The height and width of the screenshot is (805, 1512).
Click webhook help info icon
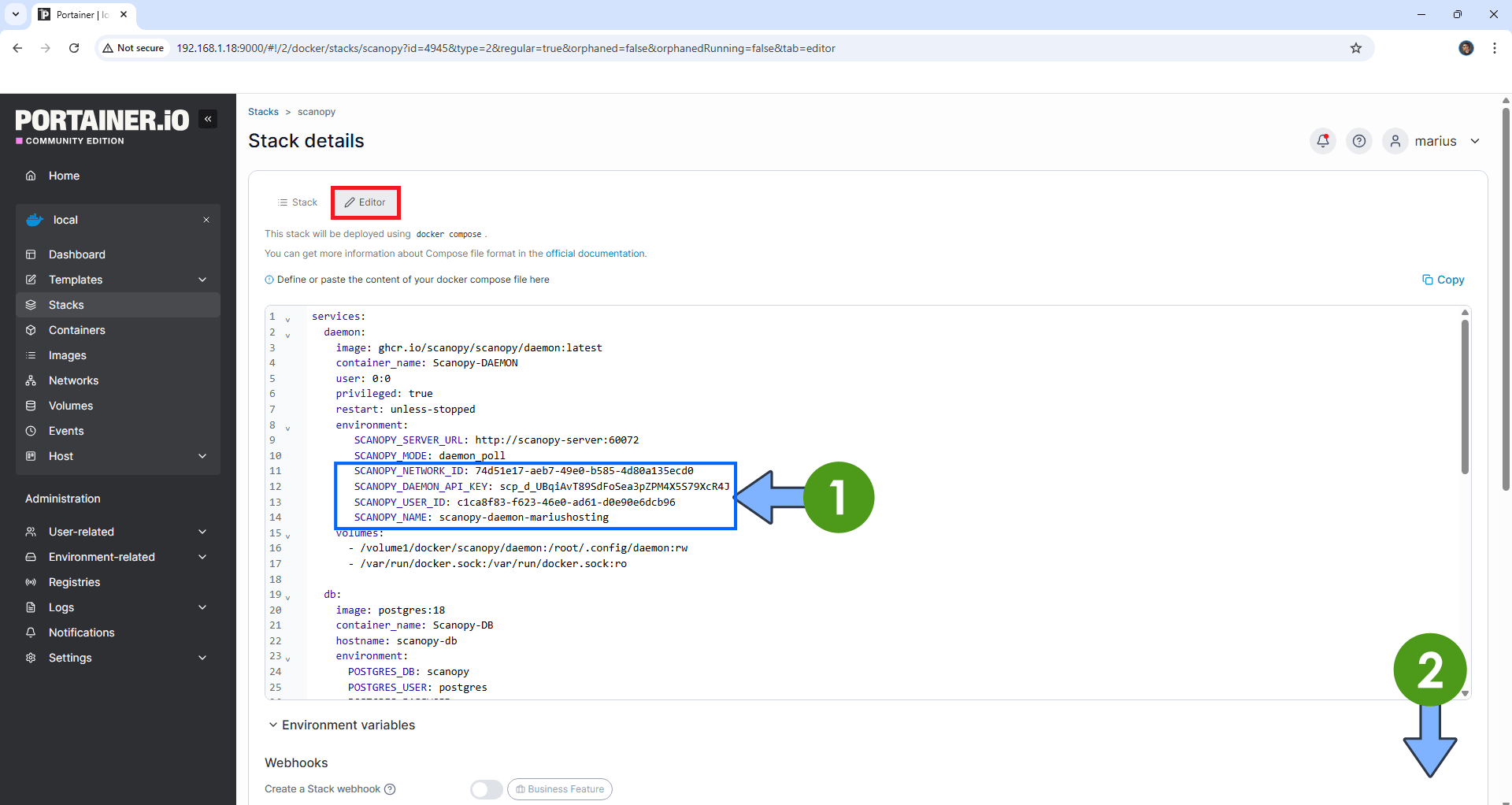pyautogui.click(x=390, y=789)
